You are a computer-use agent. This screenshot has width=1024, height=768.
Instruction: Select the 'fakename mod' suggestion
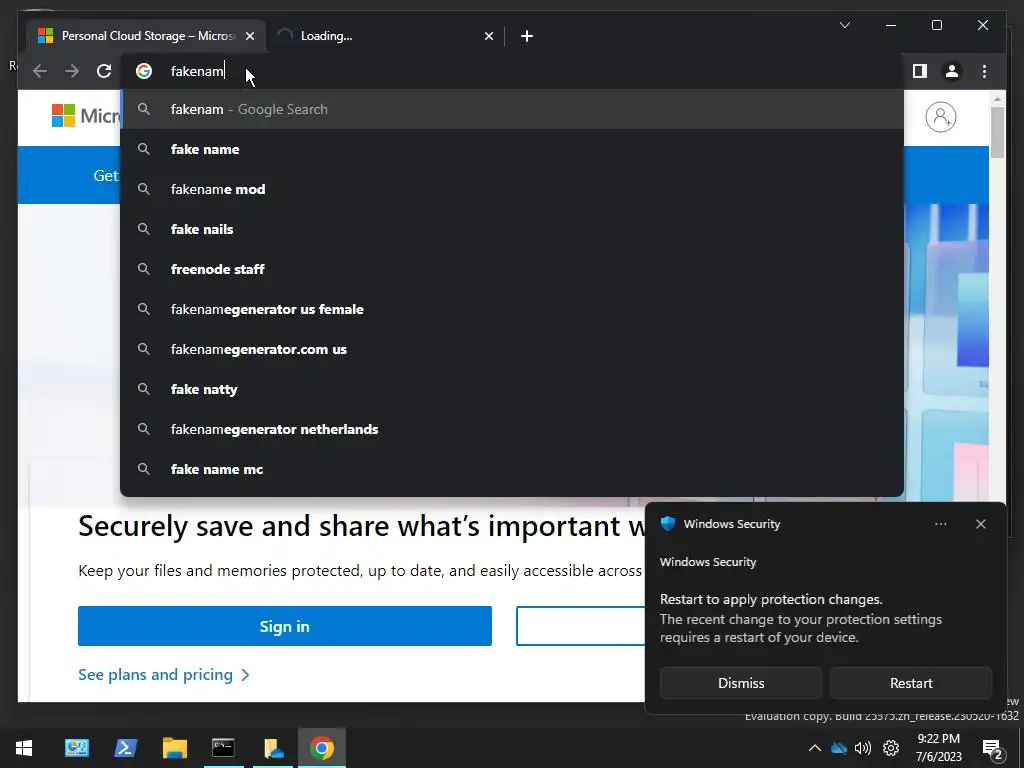point(512,189)
